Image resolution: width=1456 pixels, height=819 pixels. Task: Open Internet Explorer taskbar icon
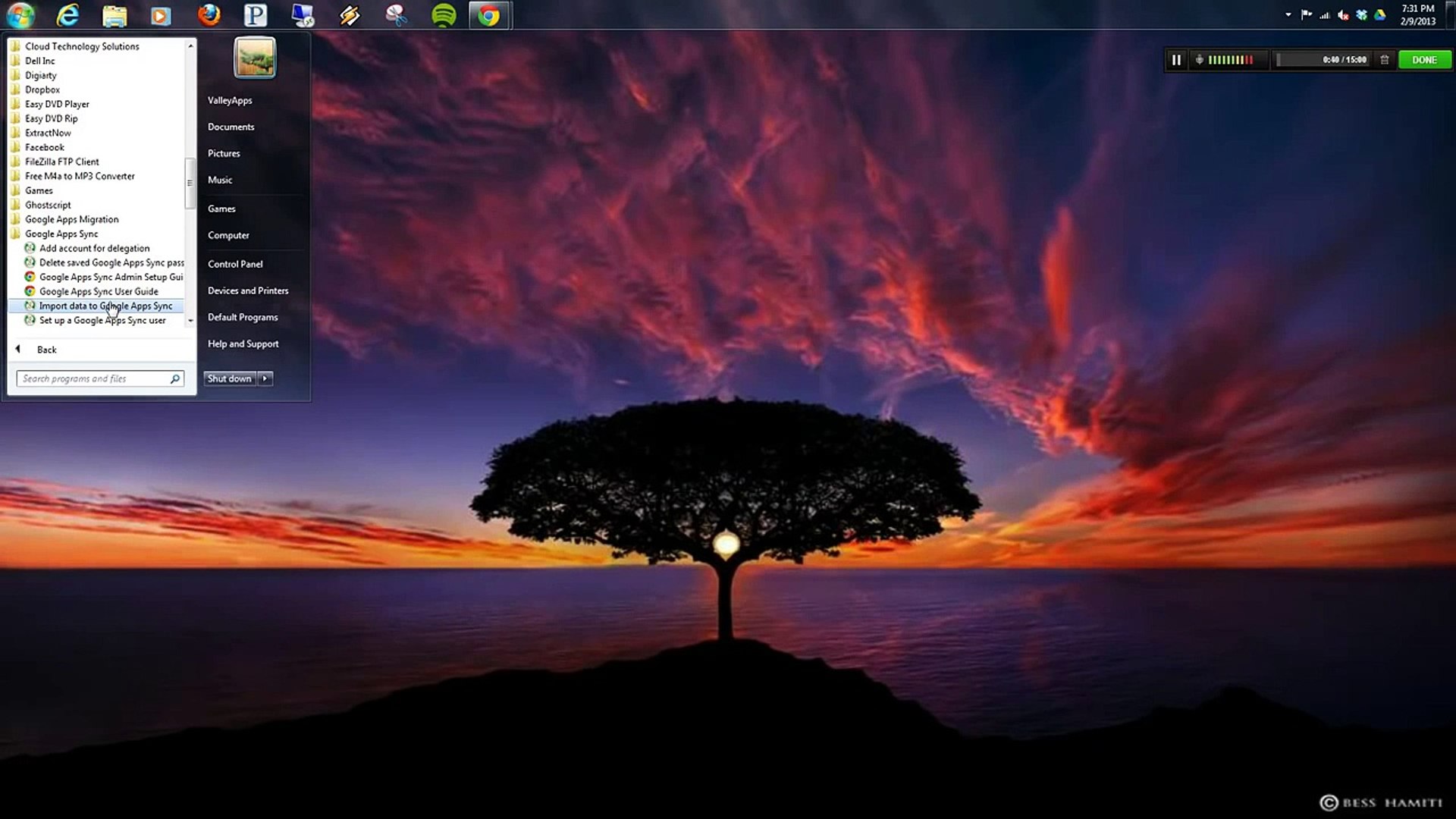(68, 15)
